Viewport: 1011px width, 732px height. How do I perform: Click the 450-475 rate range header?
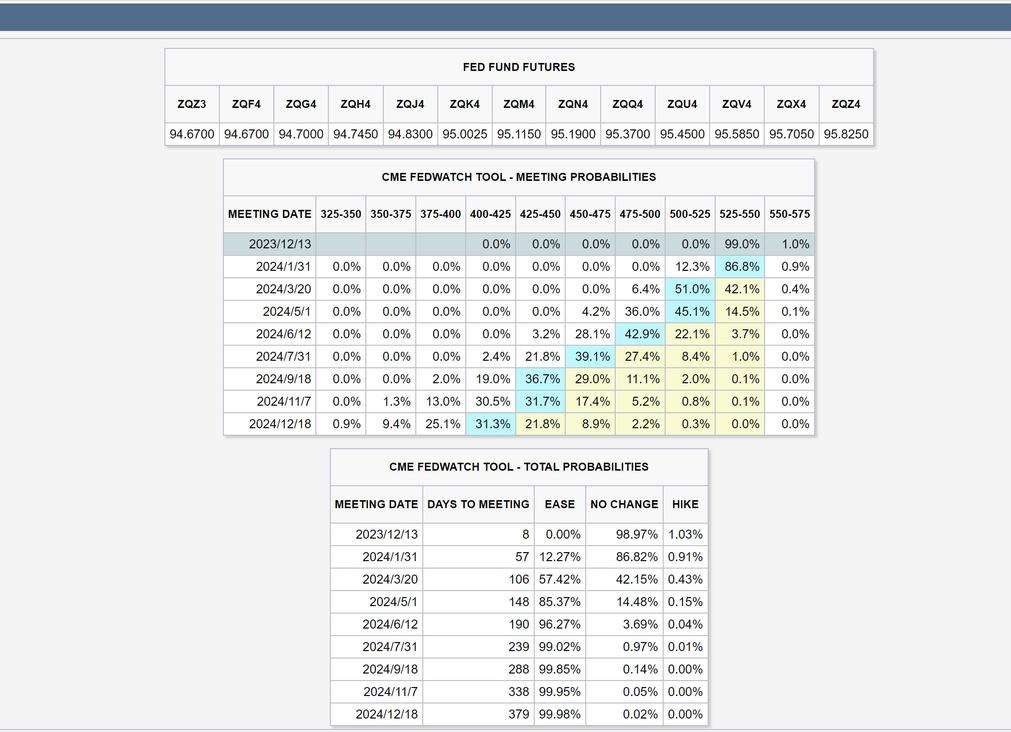(590, 214)
